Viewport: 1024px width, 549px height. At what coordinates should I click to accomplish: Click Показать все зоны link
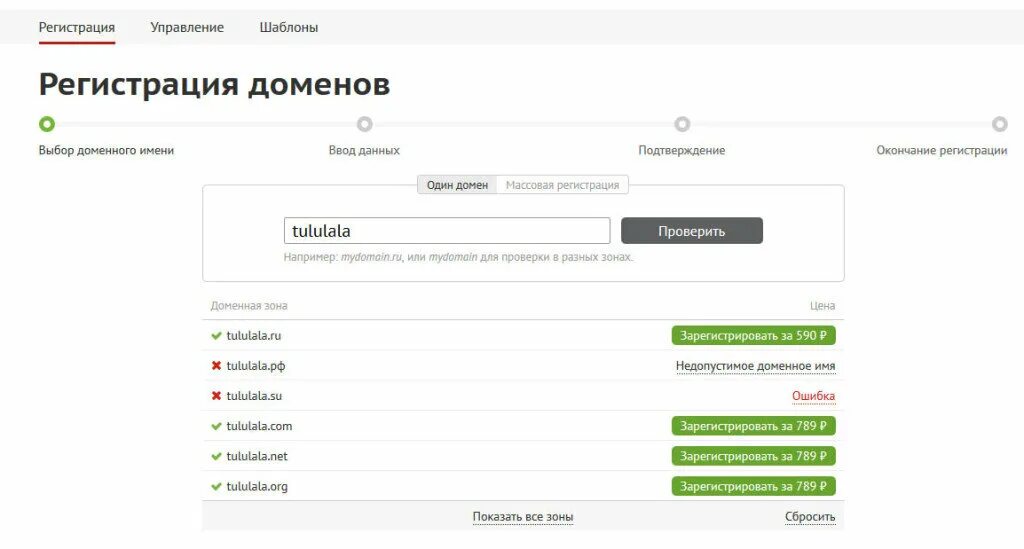523,516
